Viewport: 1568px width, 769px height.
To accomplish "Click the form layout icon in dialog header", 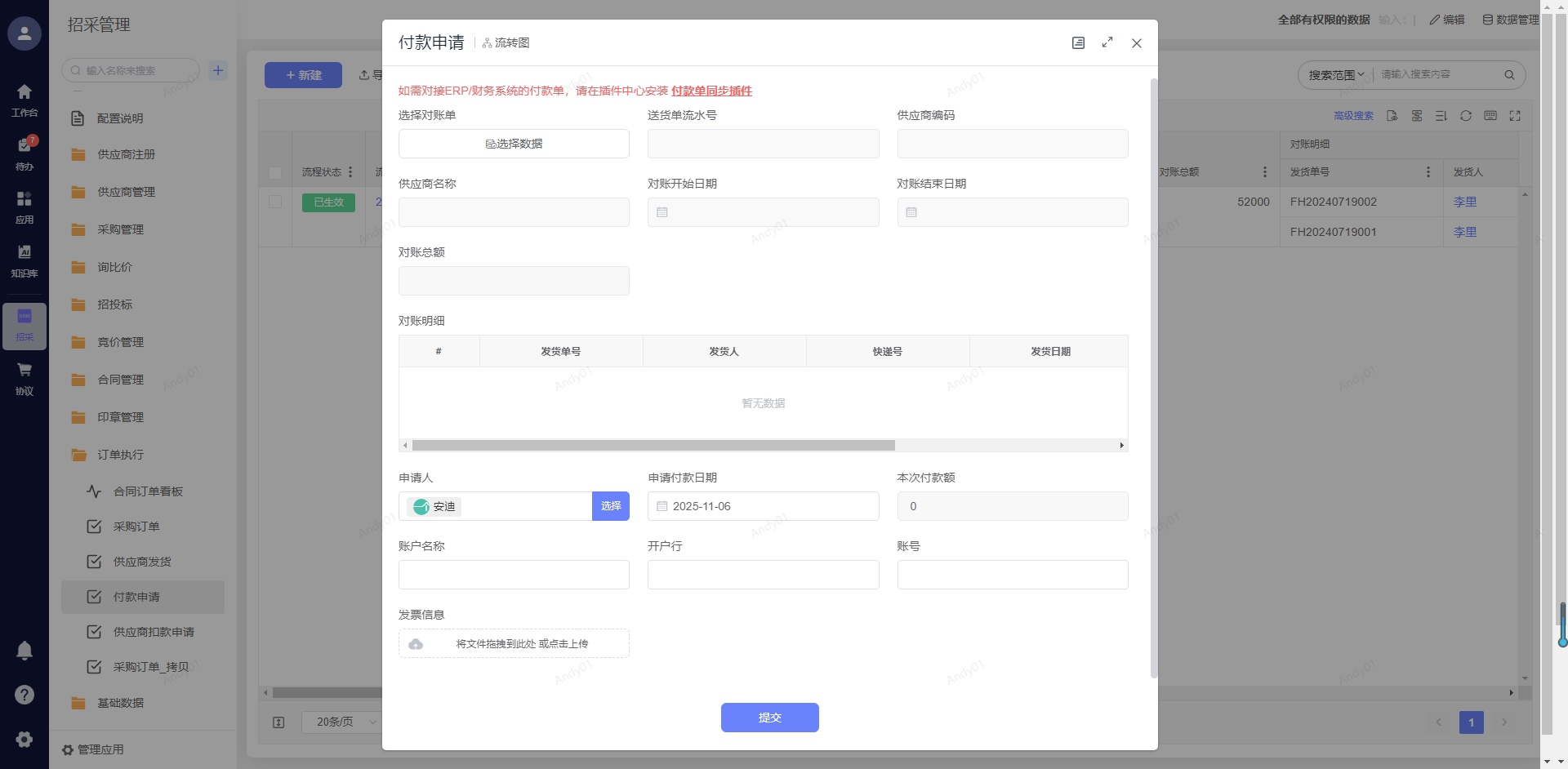I will tap(1078, 42).
